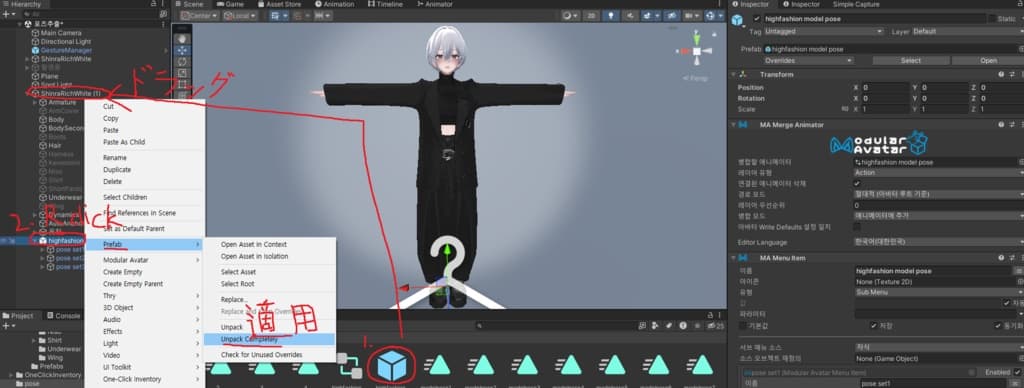Toggle the checkbox under the Action dropdown

tap(857, 184)
